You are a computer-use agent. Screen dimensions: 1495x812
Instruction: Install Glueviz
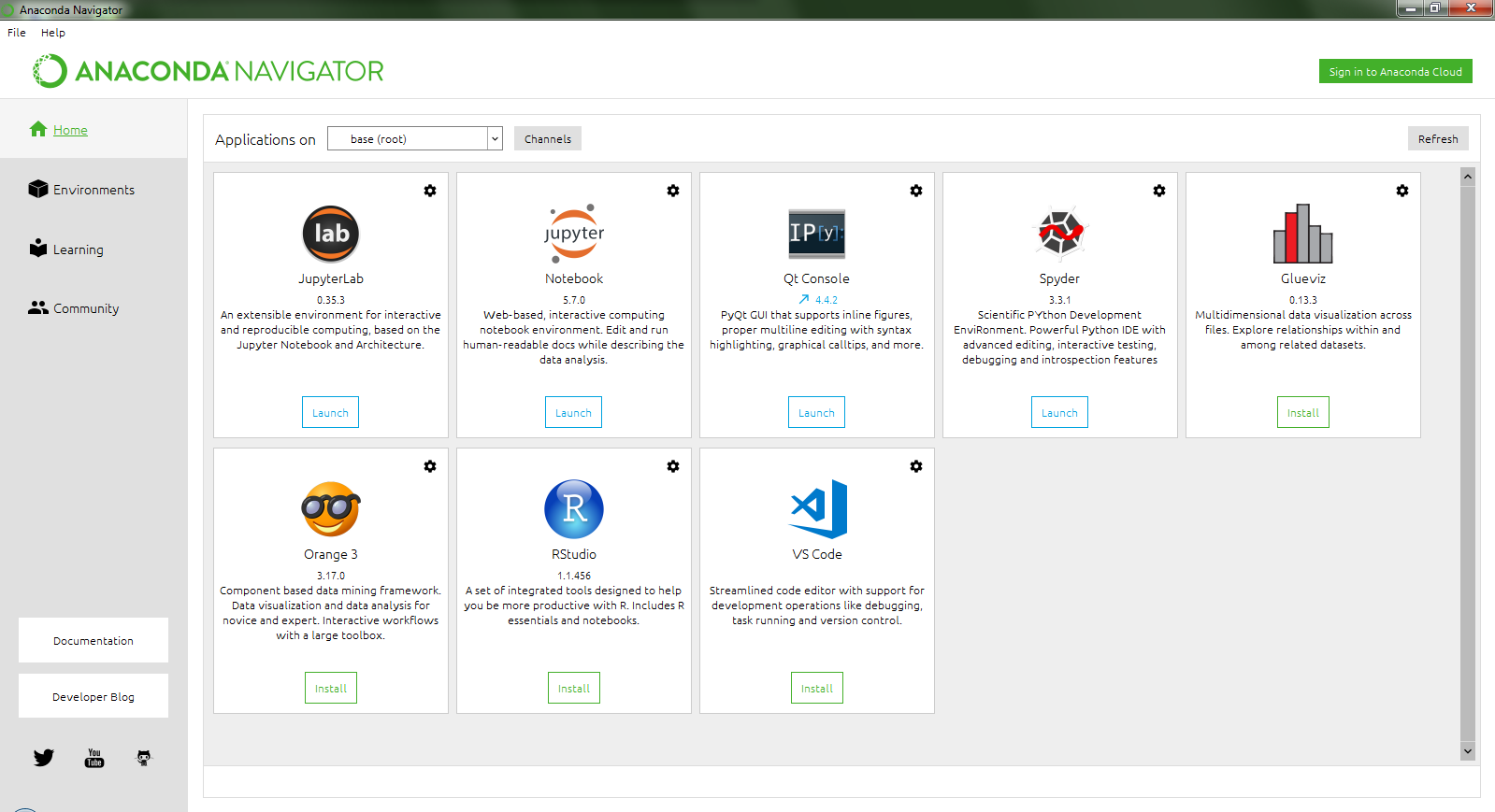click(1303, 412)
